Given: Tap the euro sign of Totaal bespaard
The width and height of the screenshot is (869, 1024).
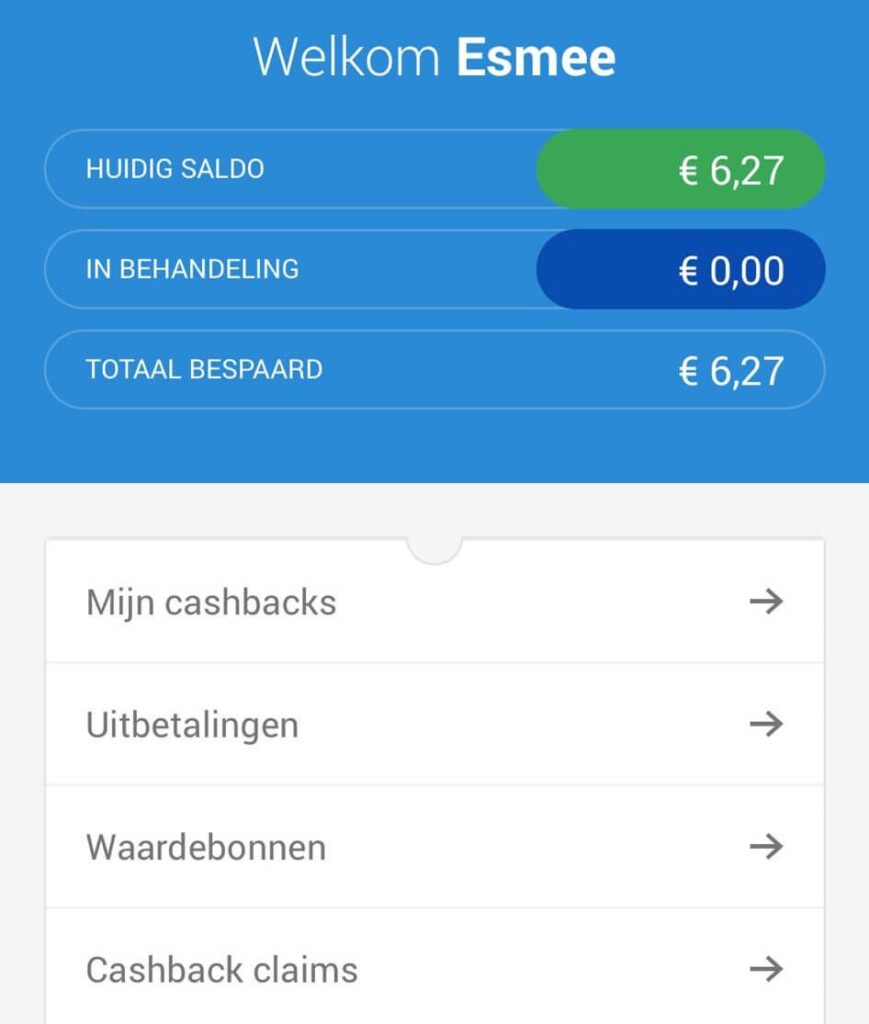Looking at the screenshot, I should pyautogui.click(x=689, y=372).
